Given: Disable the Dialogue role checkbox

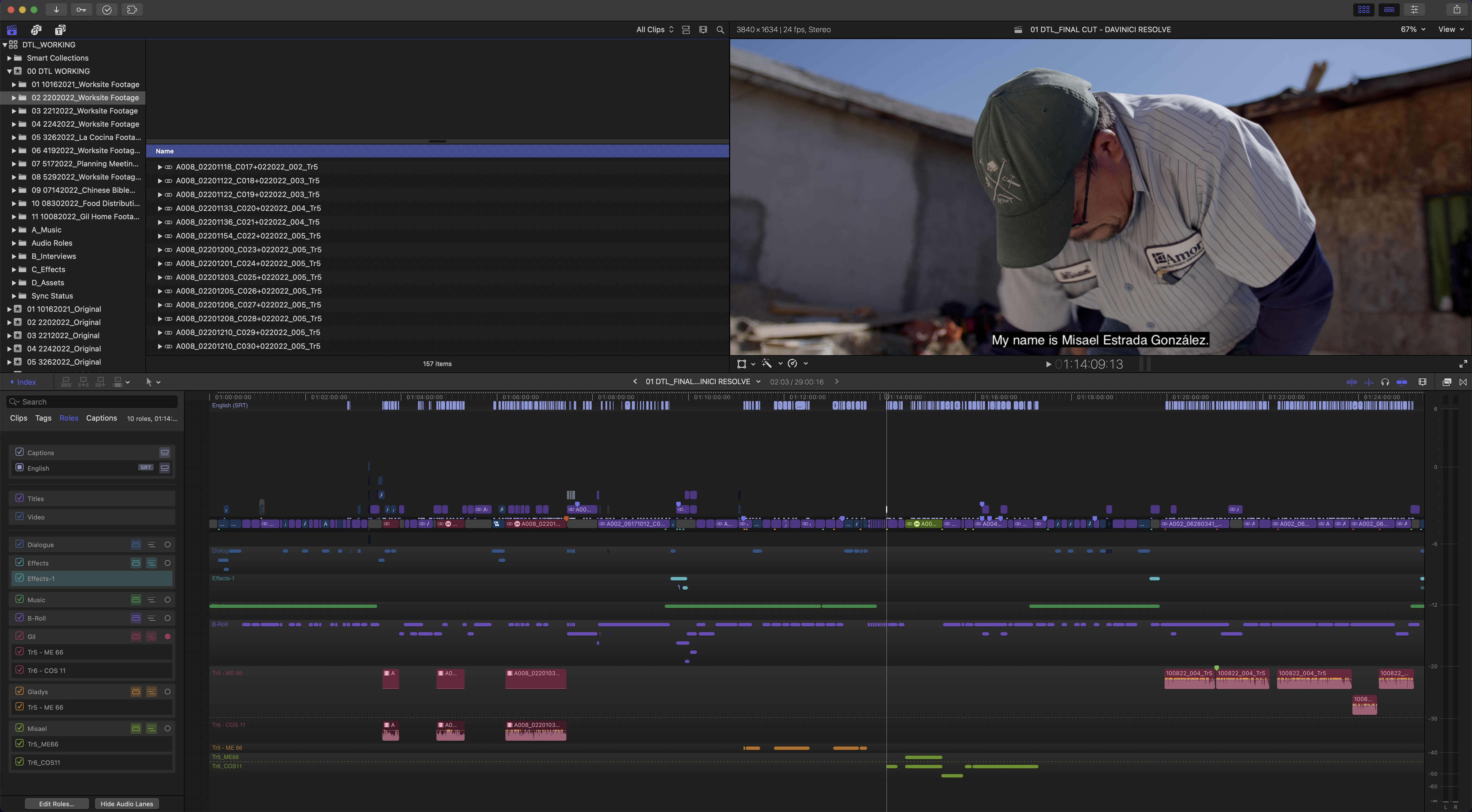Looking at the screenshot, I should [x=20, y=544].
